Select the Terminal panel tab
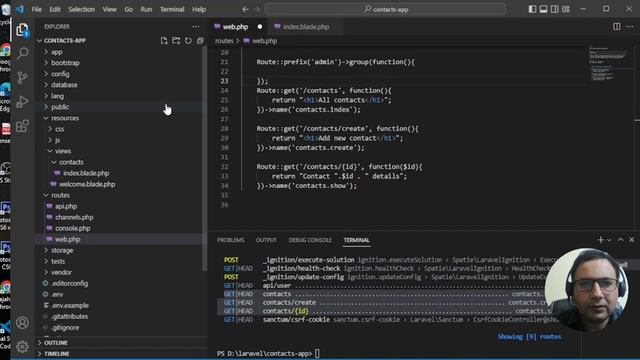640x360 pixels. point(356,240)
